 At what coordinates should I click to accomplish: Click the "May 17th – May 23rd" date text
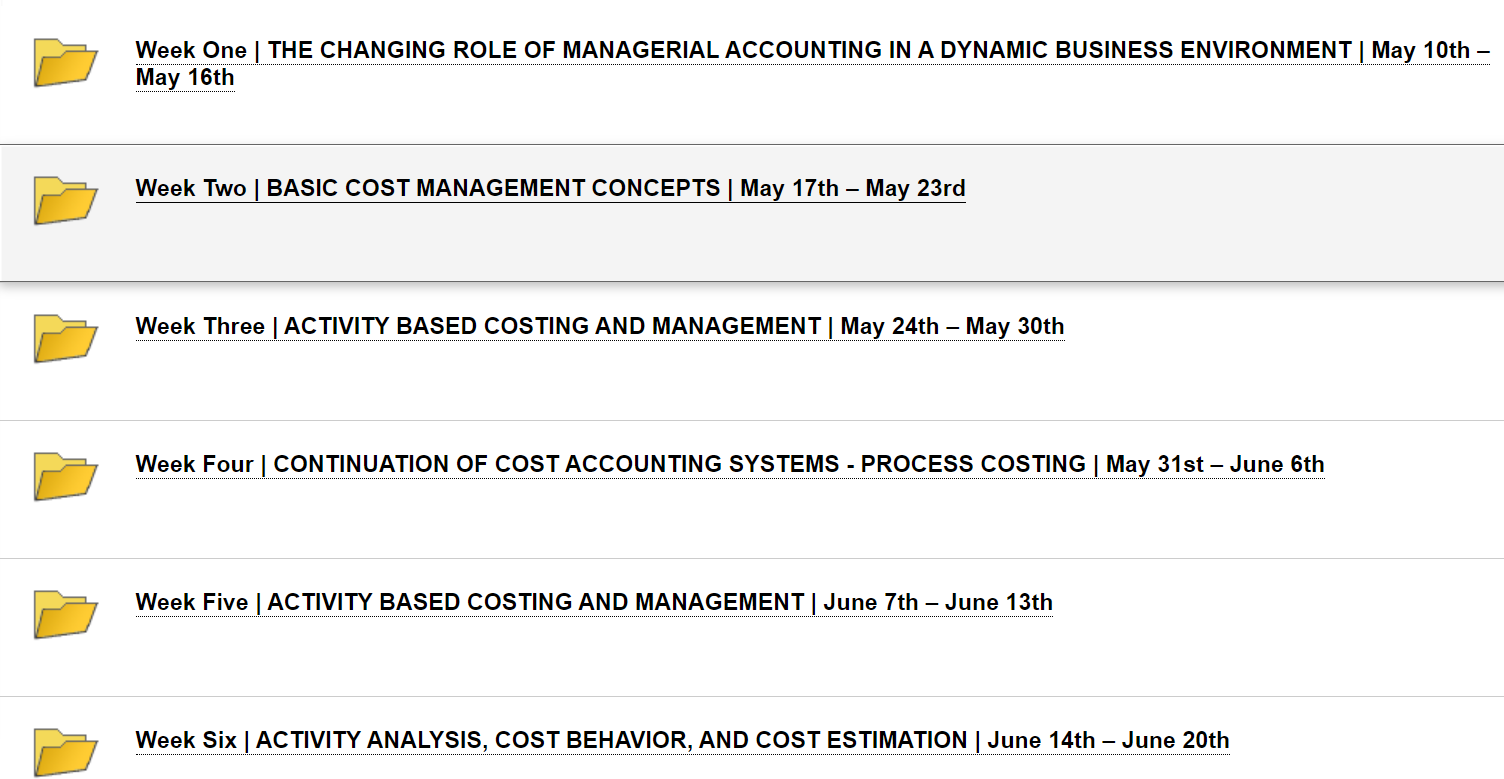coord(853,188)
